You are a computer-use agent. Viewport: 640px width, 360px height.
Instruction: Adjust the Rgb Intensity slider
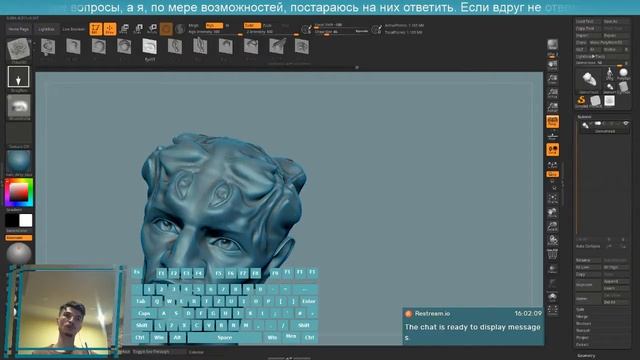(215, 32)
